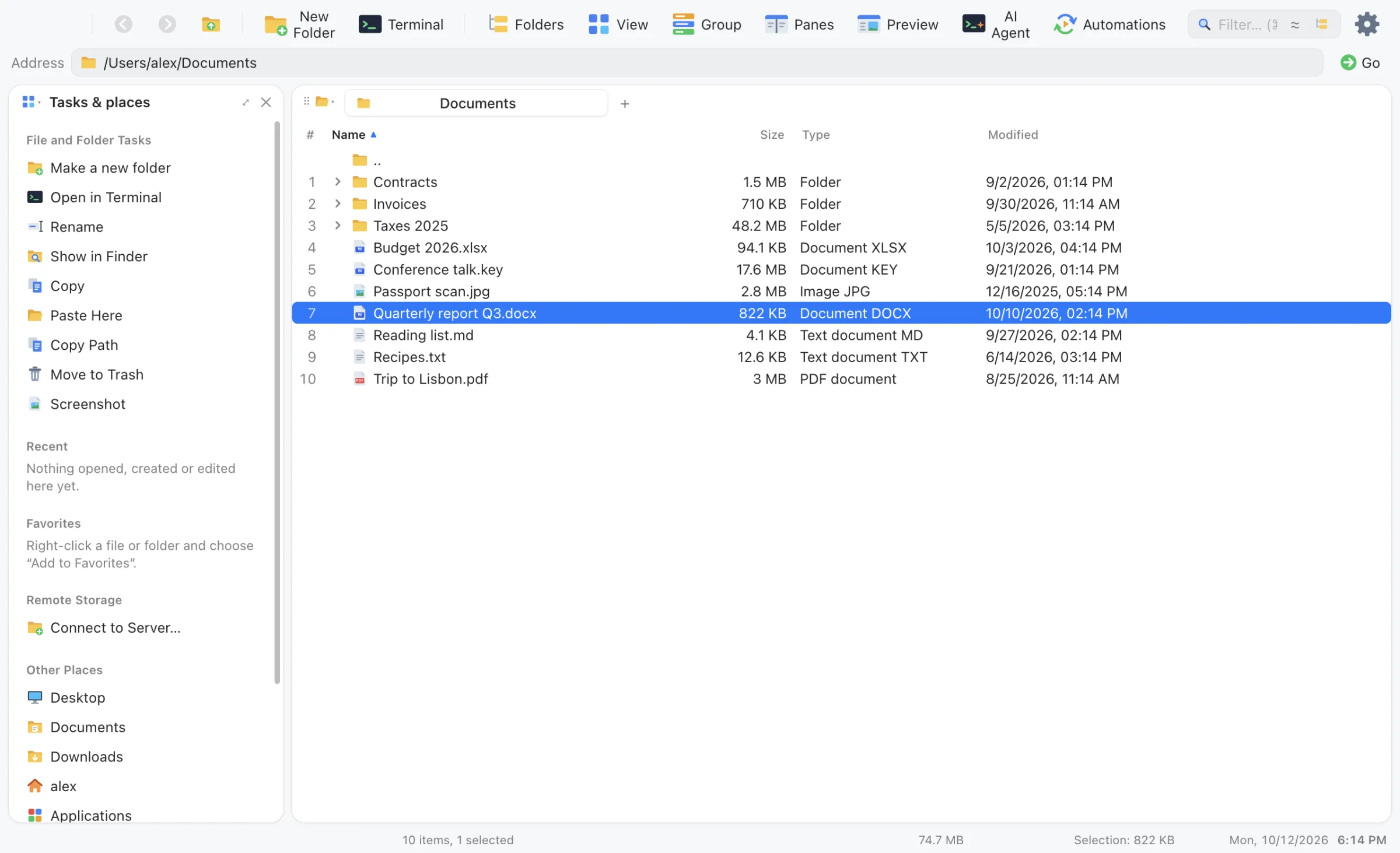Screen dimensions: 1400x853
Task: Toggle dual Panes layout
Action: (x=799, y=24)
